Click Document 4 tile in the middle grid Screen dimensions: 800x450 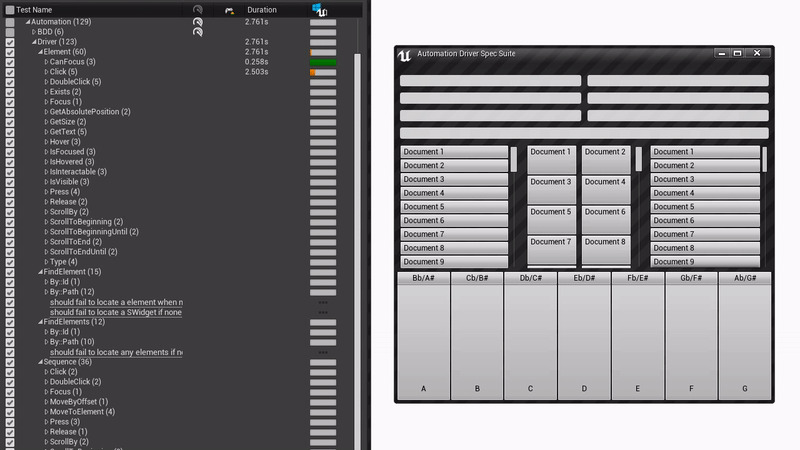pos(606,190)
